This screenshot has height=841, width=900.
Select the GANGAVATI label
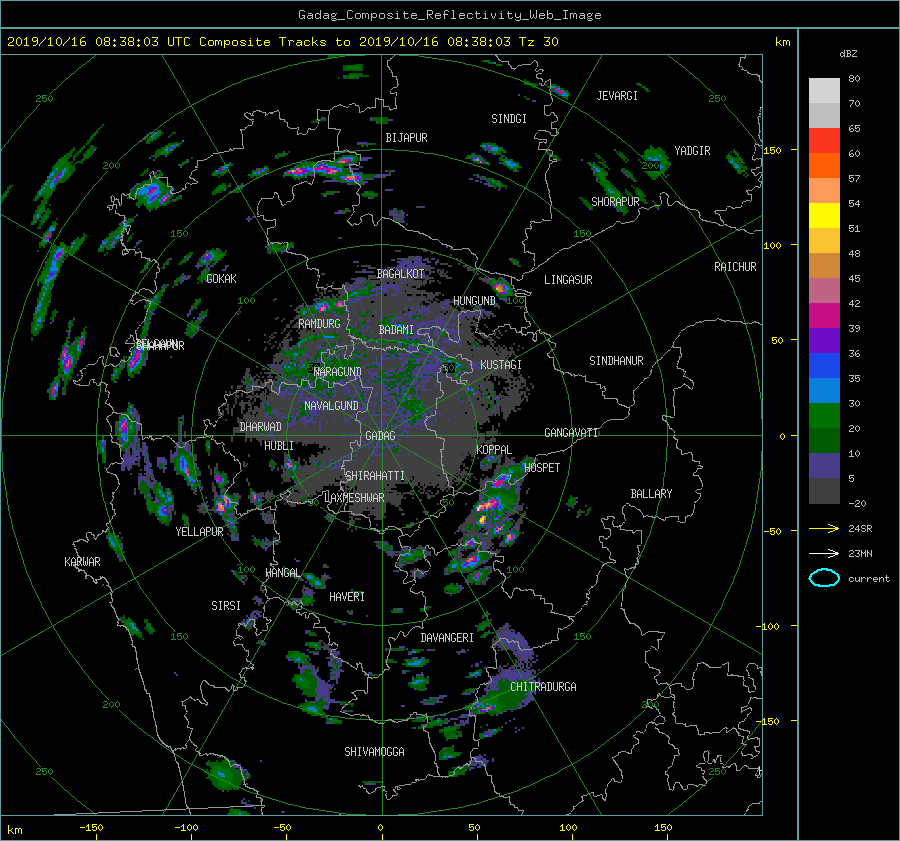tap(571, 433)
